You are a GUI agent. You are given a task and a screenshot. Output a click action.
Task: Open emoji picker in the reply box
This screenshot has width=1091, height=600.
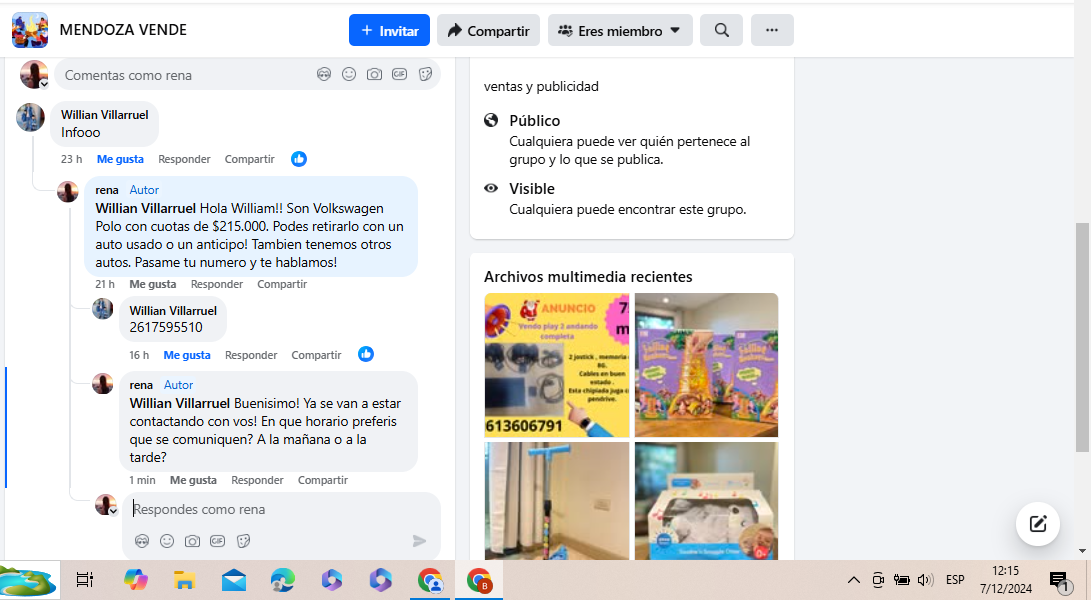tap(167, 541)
